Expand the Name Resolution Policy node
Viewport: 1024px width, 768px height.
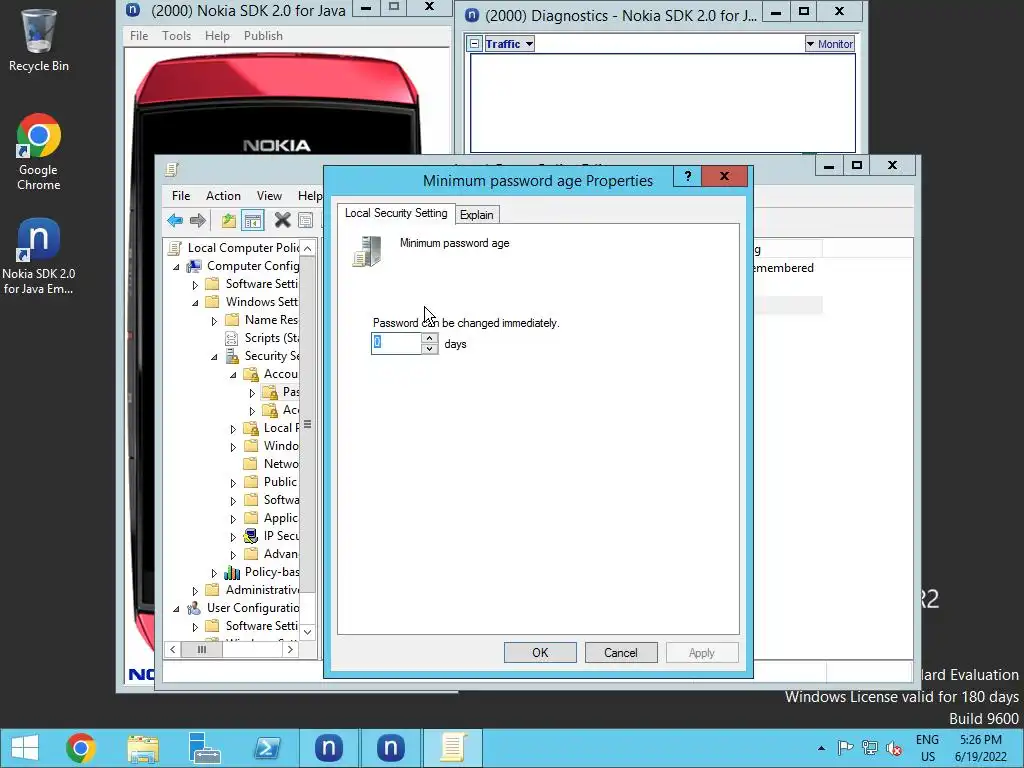coord(214,321)
